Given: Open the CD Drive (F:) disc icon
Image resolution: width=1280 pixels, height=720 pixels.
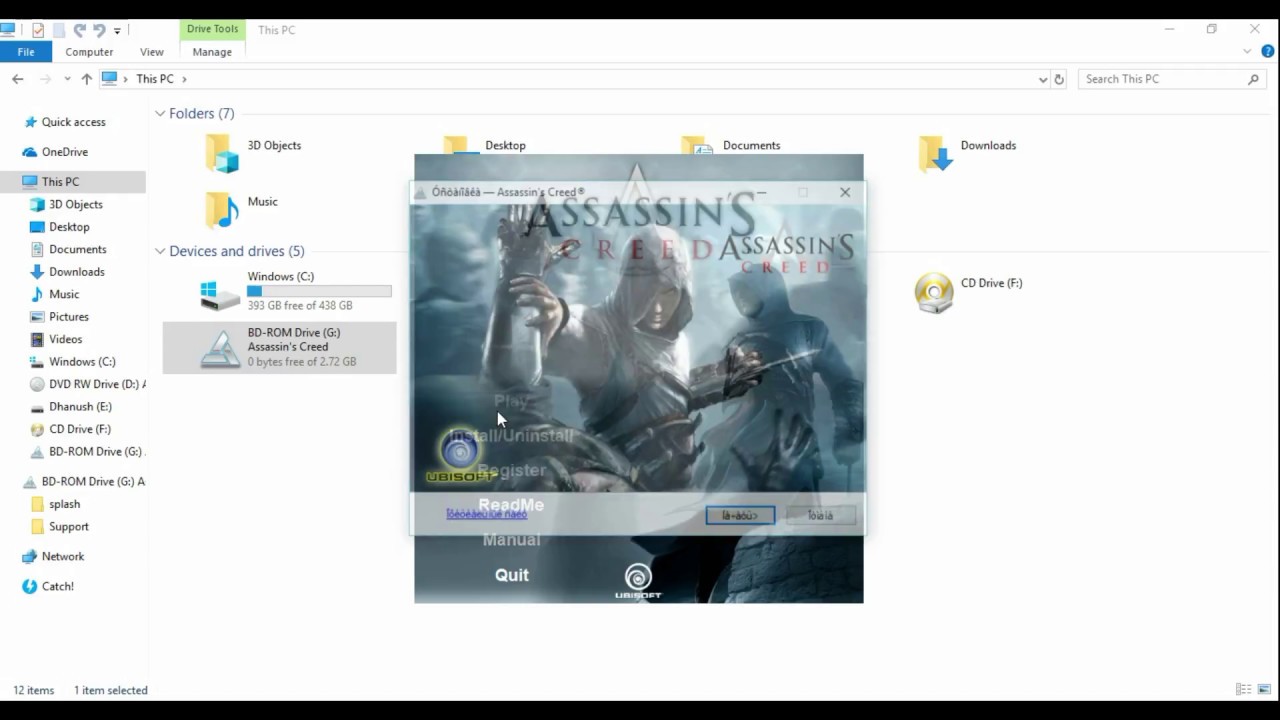Looking at the screenshot, I should click(934, 293).
